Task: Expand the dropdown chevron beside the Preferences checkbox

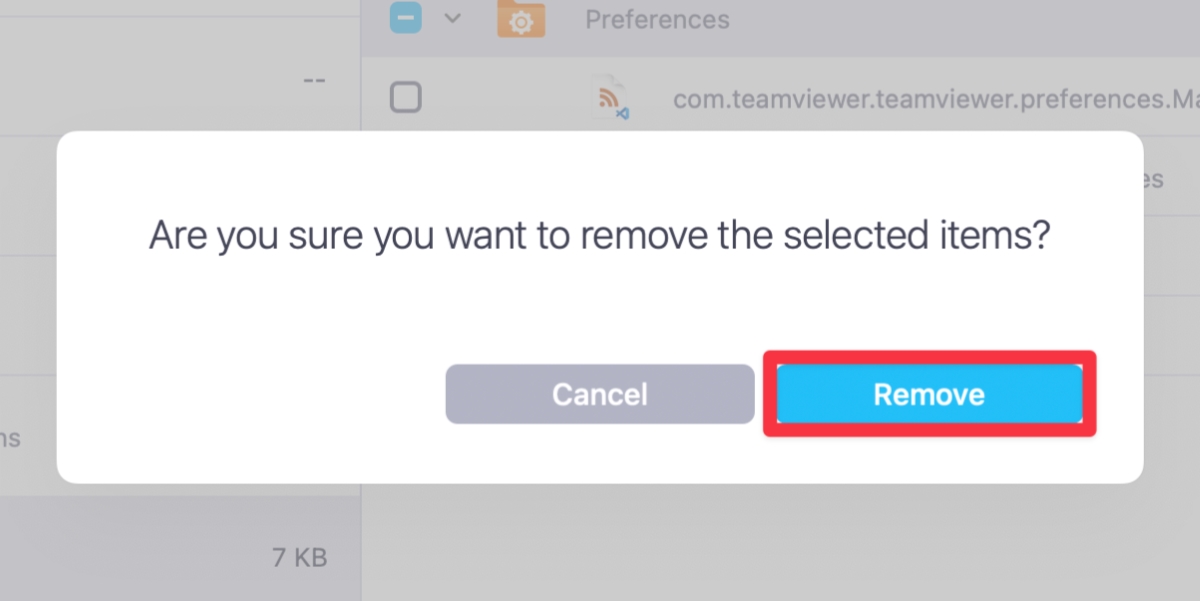Action: coord(455,18)
